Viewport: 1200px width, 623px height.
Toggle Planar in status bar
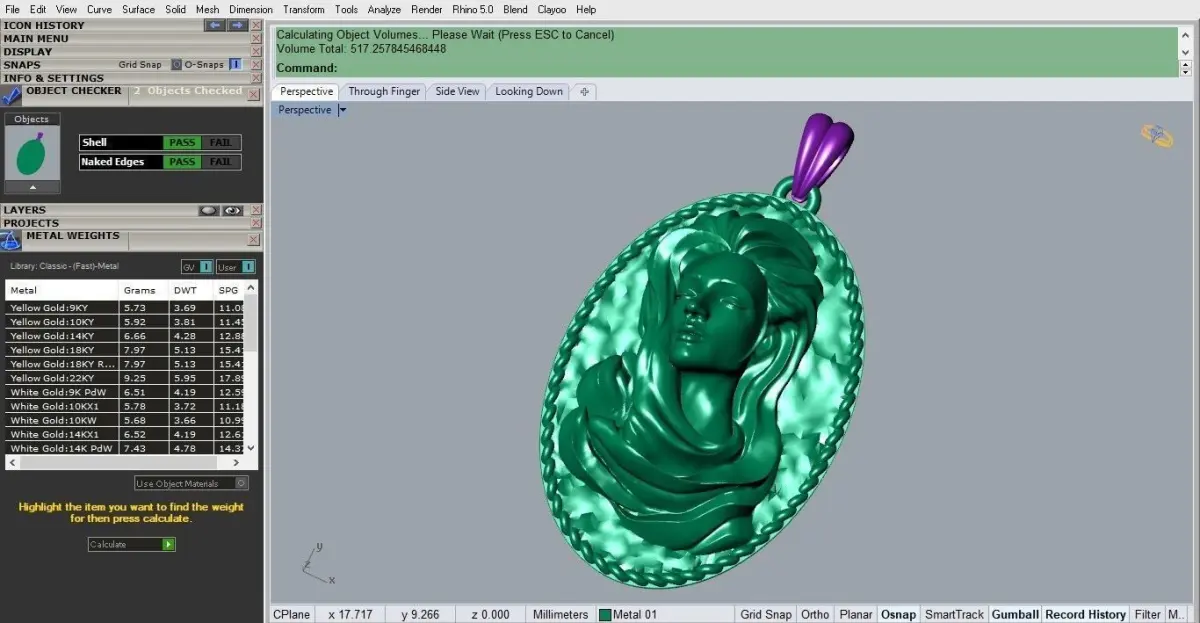pos(856,614)
